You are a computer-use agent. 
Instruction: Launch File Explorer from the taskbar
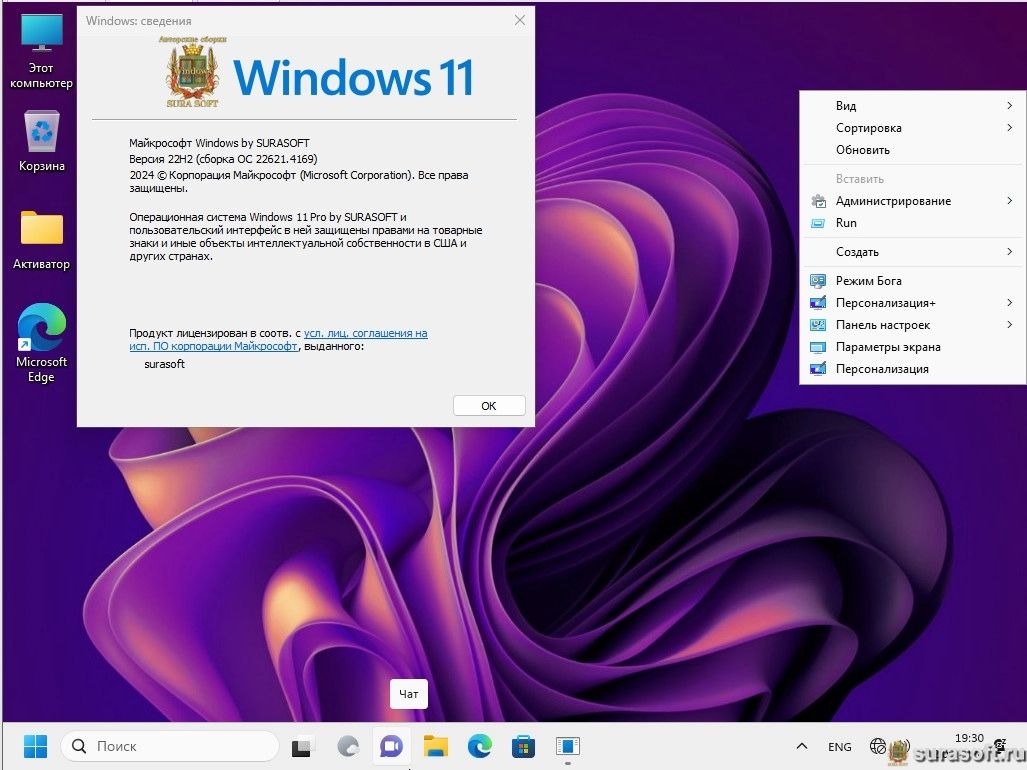click(435, 746)
